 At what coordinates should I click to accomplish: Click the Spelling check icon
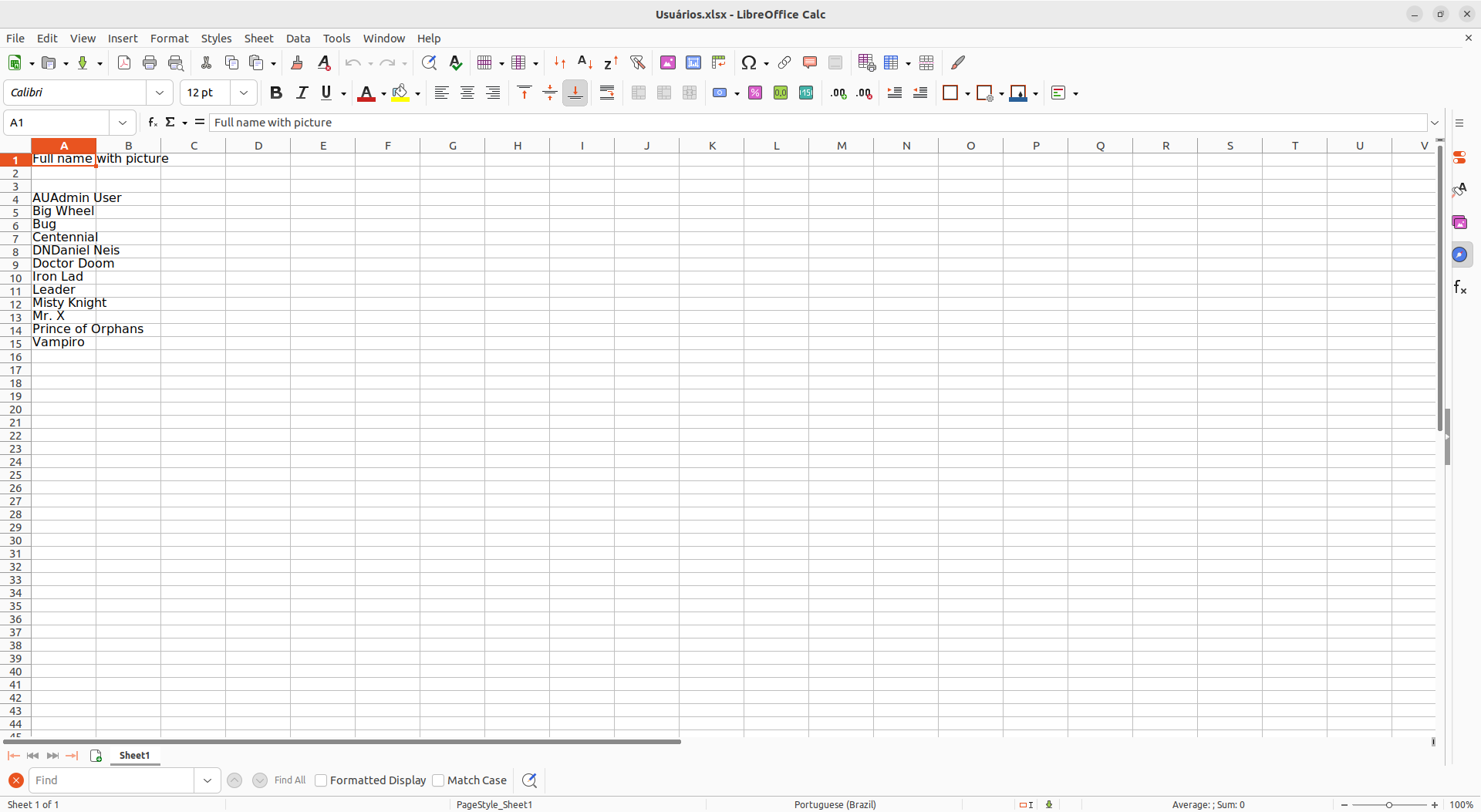[456, 63]
